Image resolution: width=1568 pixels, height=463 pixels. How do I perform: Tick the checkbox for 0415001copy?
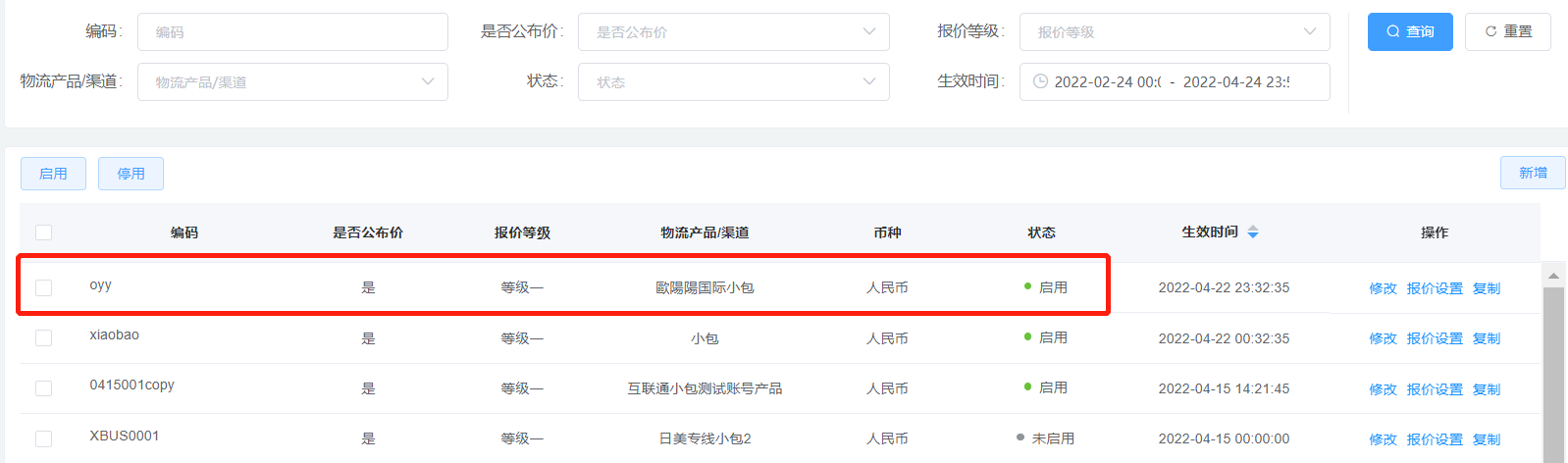43,388
